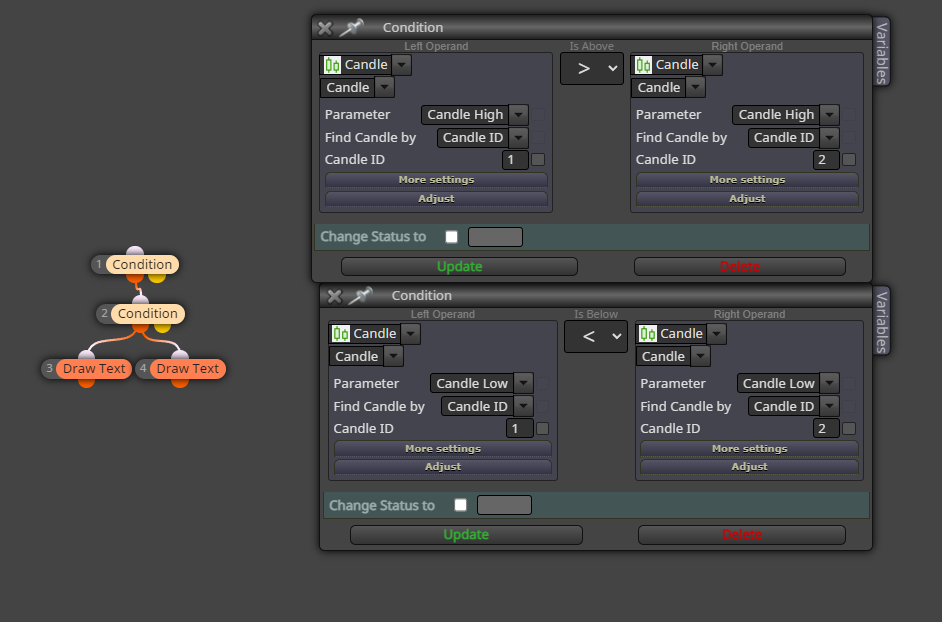Expand Candle Low parameter dropdown, lower Left Operand
Screen dimensions: 942x622
523,383
